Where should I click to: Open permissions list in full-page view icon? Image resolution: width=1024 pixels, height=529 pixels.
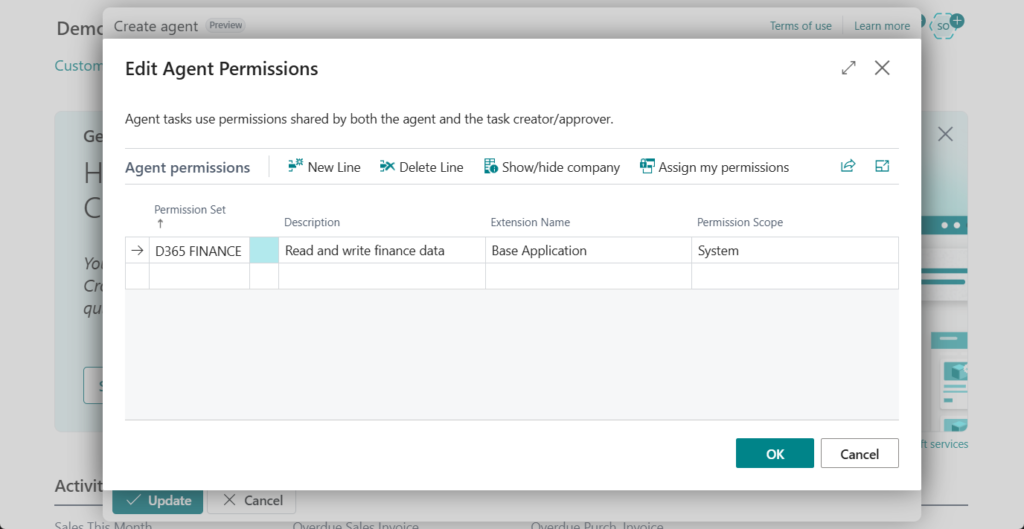[882, 167]
